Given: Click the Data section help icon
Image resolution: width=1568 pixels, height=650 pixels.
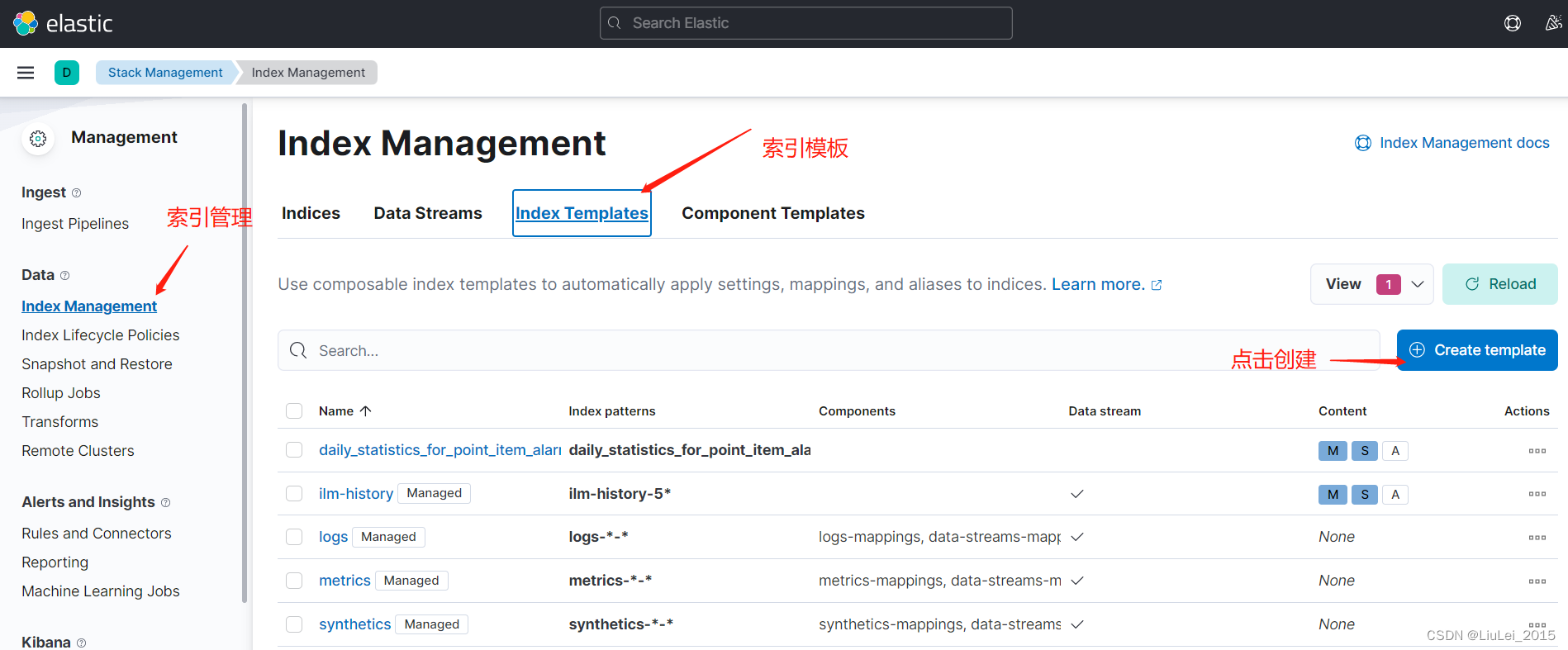Looking at the screenshot, I should pyautogui.click(x=65, y=276).
